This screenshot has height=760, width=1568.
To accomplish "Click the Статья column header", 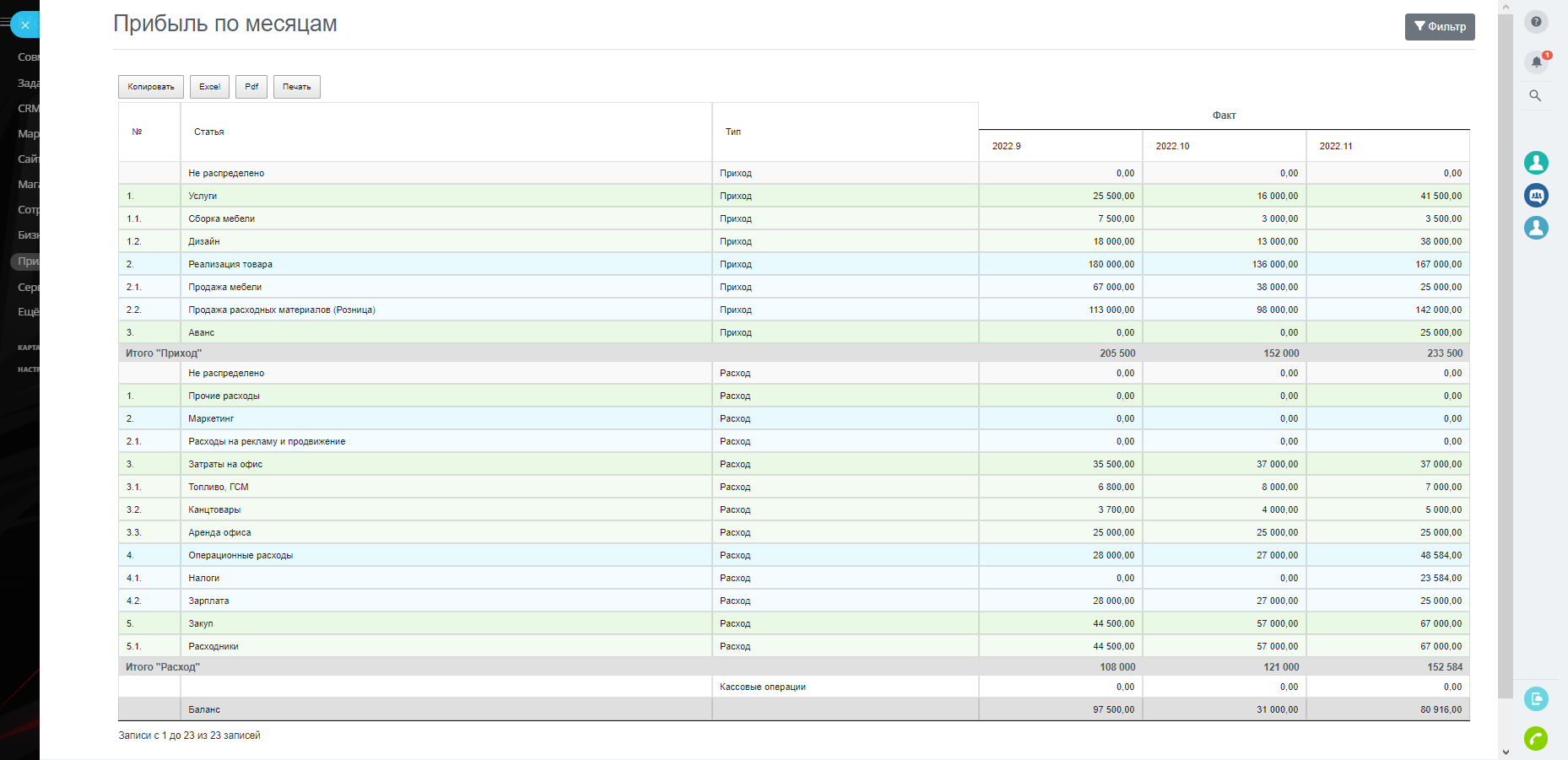I will point(209,132).
